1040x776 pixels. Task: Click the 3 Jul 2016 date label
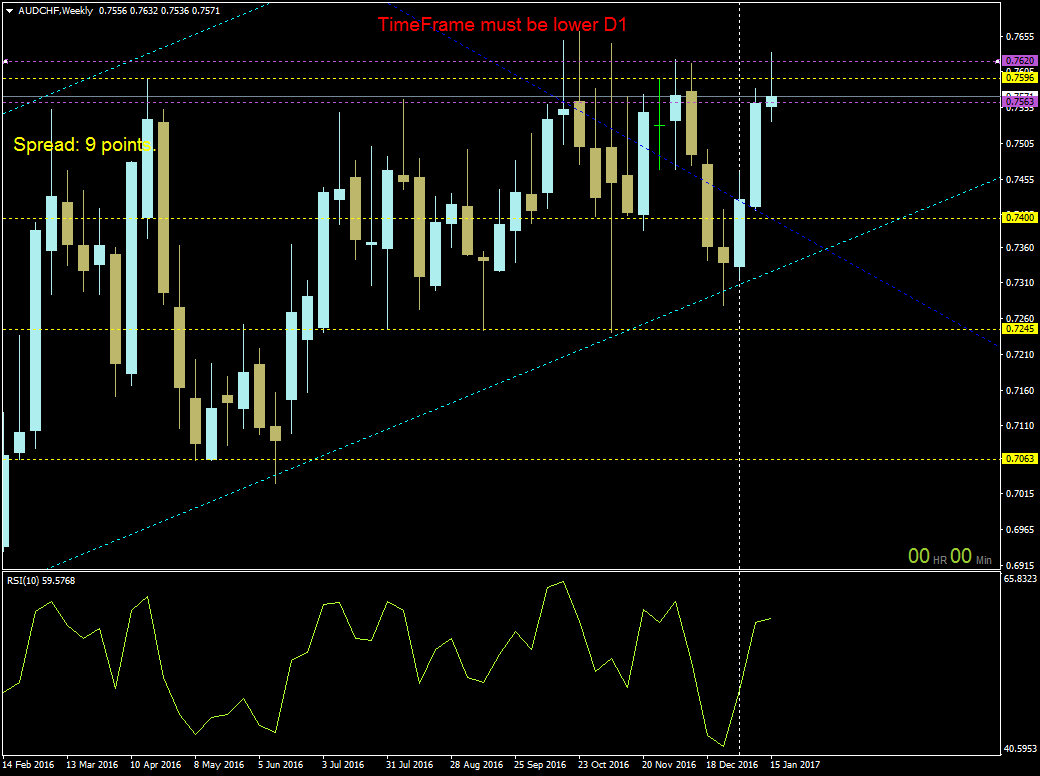click(x=343, y=765)
